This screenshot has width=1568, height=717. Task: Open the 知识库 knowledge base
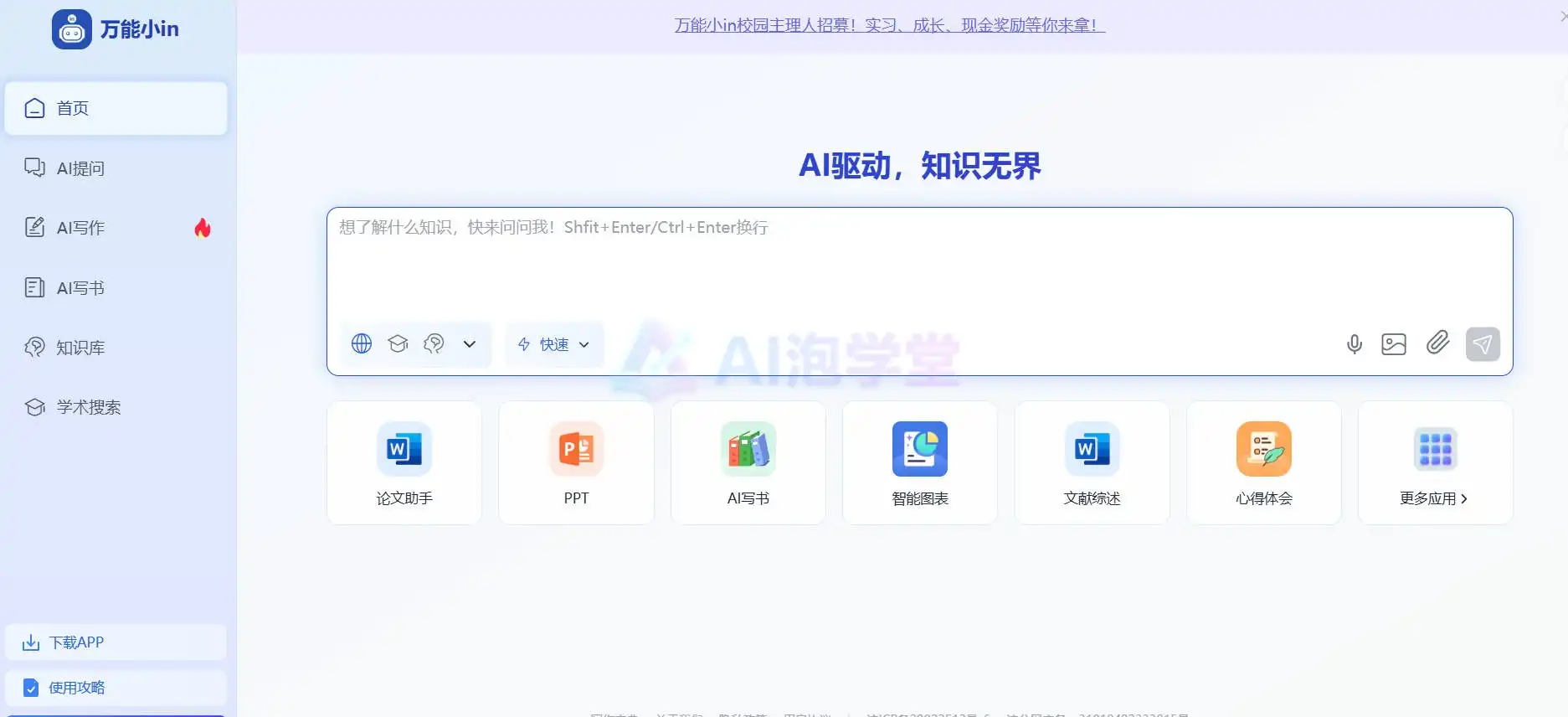[116, 348]
